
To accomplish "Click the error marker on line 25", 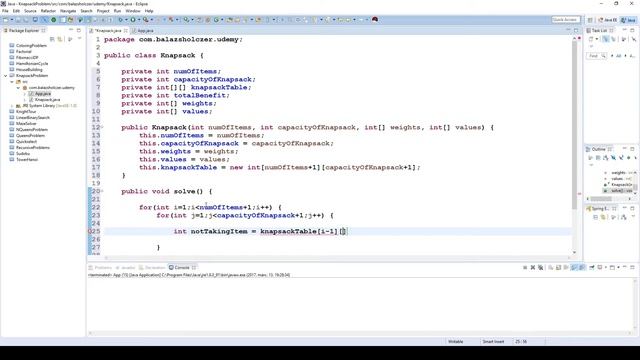I will point(91,231).
